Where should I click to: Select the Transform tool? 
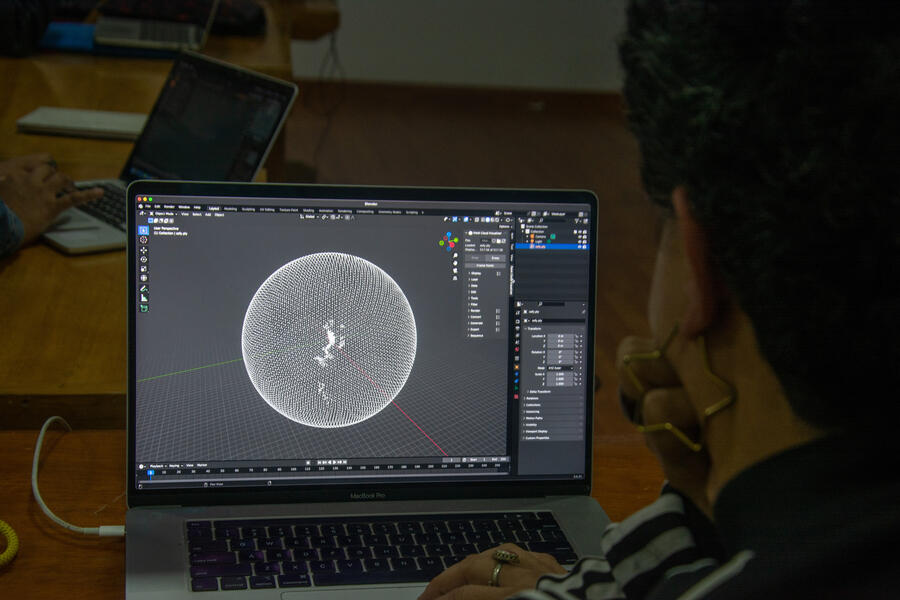point(143,278)
